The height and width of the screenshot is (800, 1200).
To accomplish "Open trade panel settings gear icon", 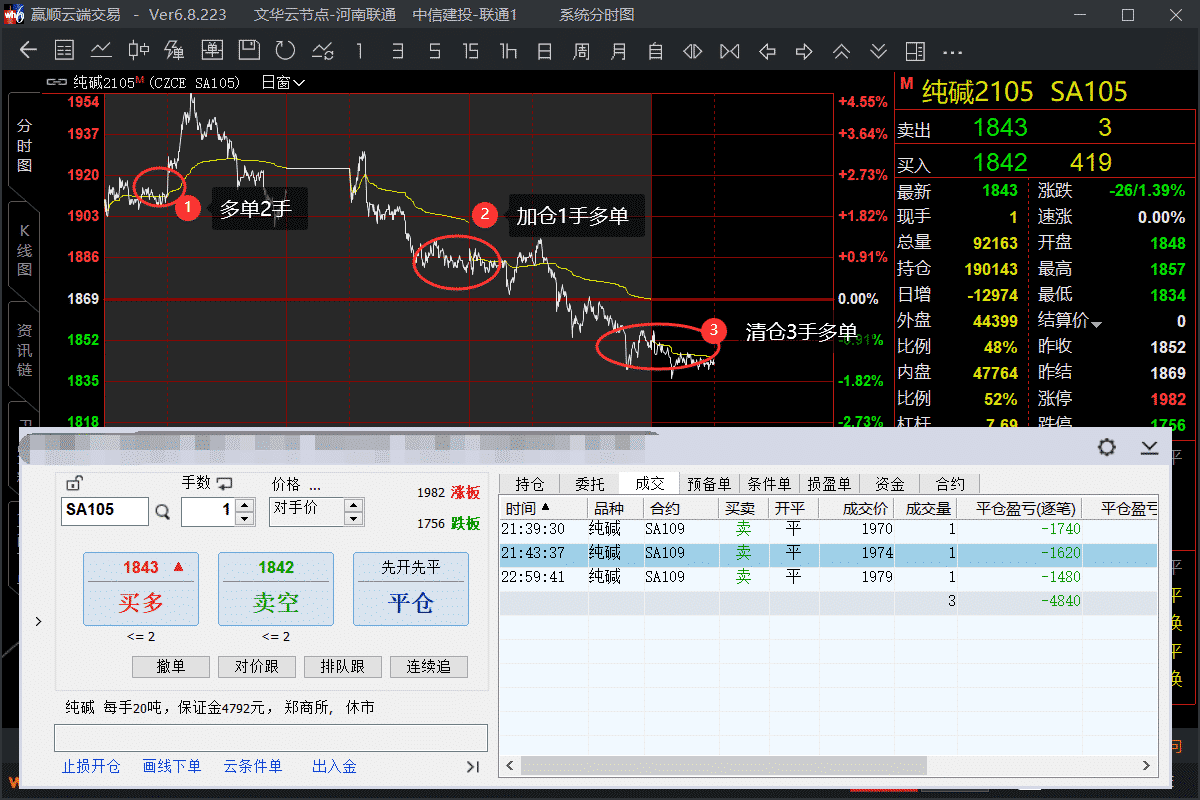I will pyautogui.click(x=1106, y=447).
